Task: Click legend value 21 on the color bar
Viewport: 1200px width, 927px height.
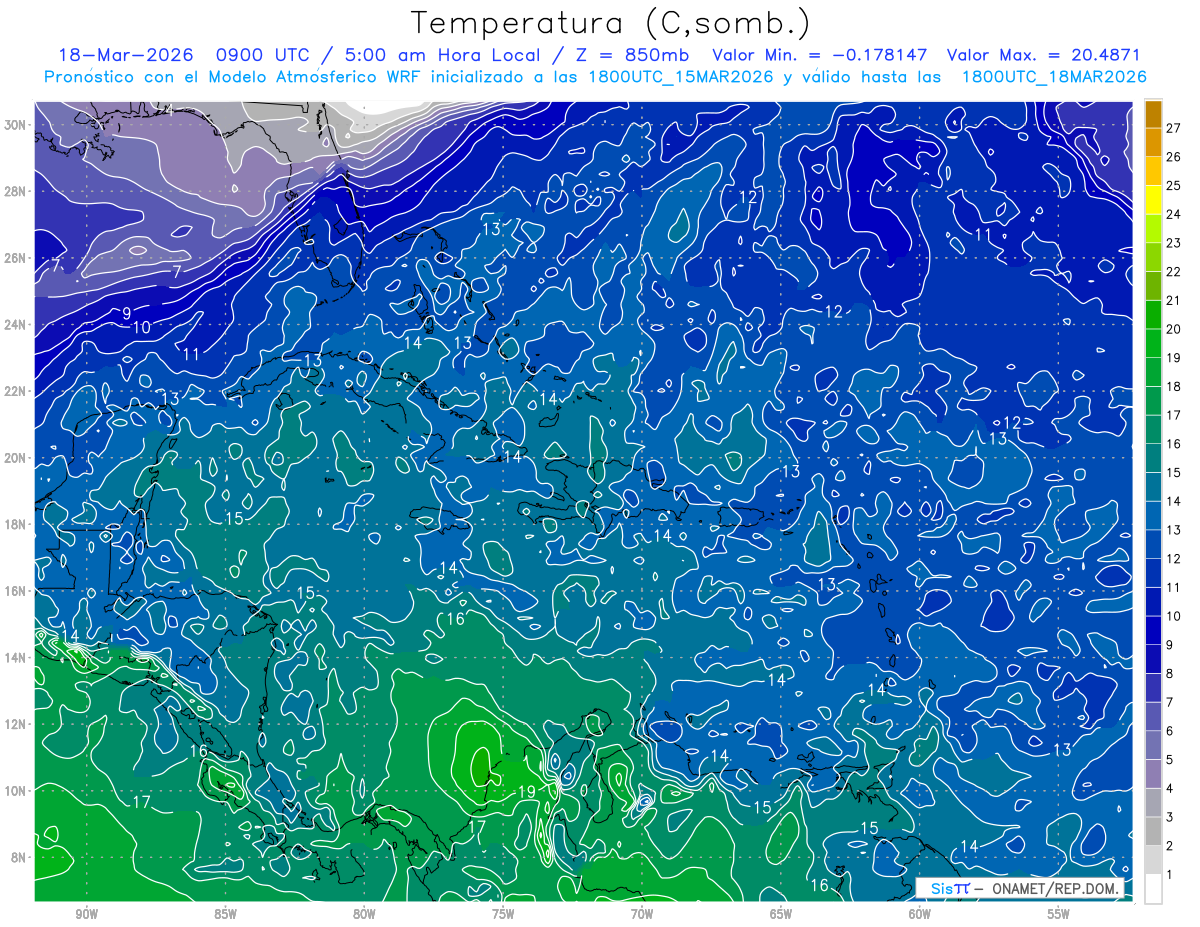Action: [1174, 300]
